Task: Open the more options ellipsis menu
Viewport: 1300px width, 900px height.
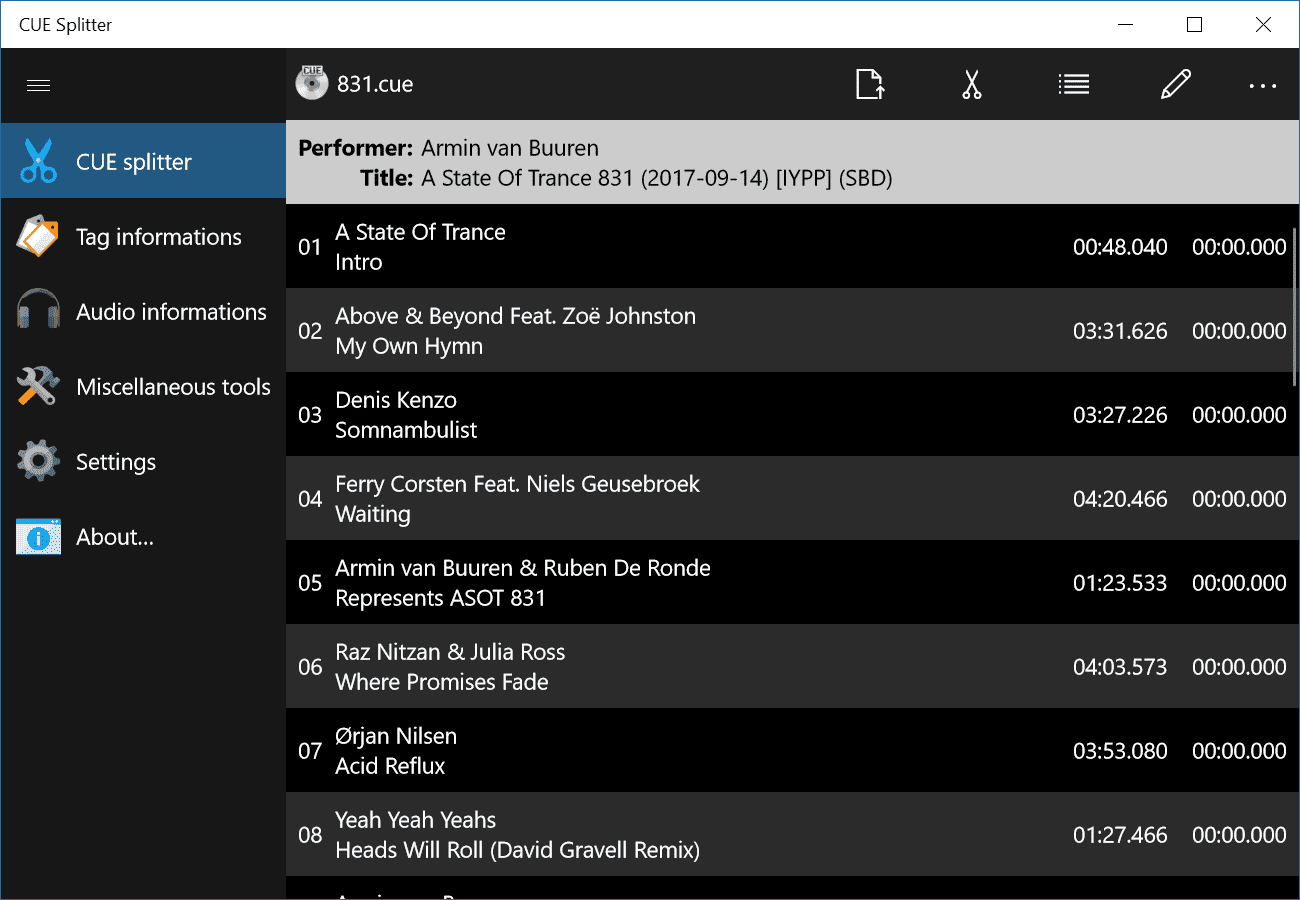Action: coord(1263,86)
